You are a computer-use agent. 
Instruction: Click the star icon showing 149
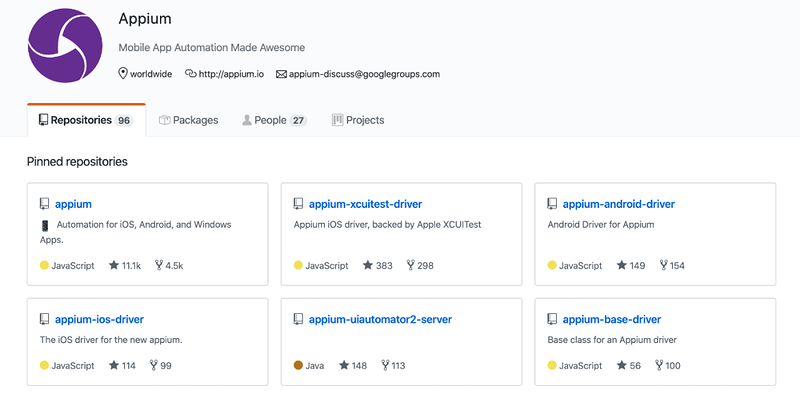point(621,265)
